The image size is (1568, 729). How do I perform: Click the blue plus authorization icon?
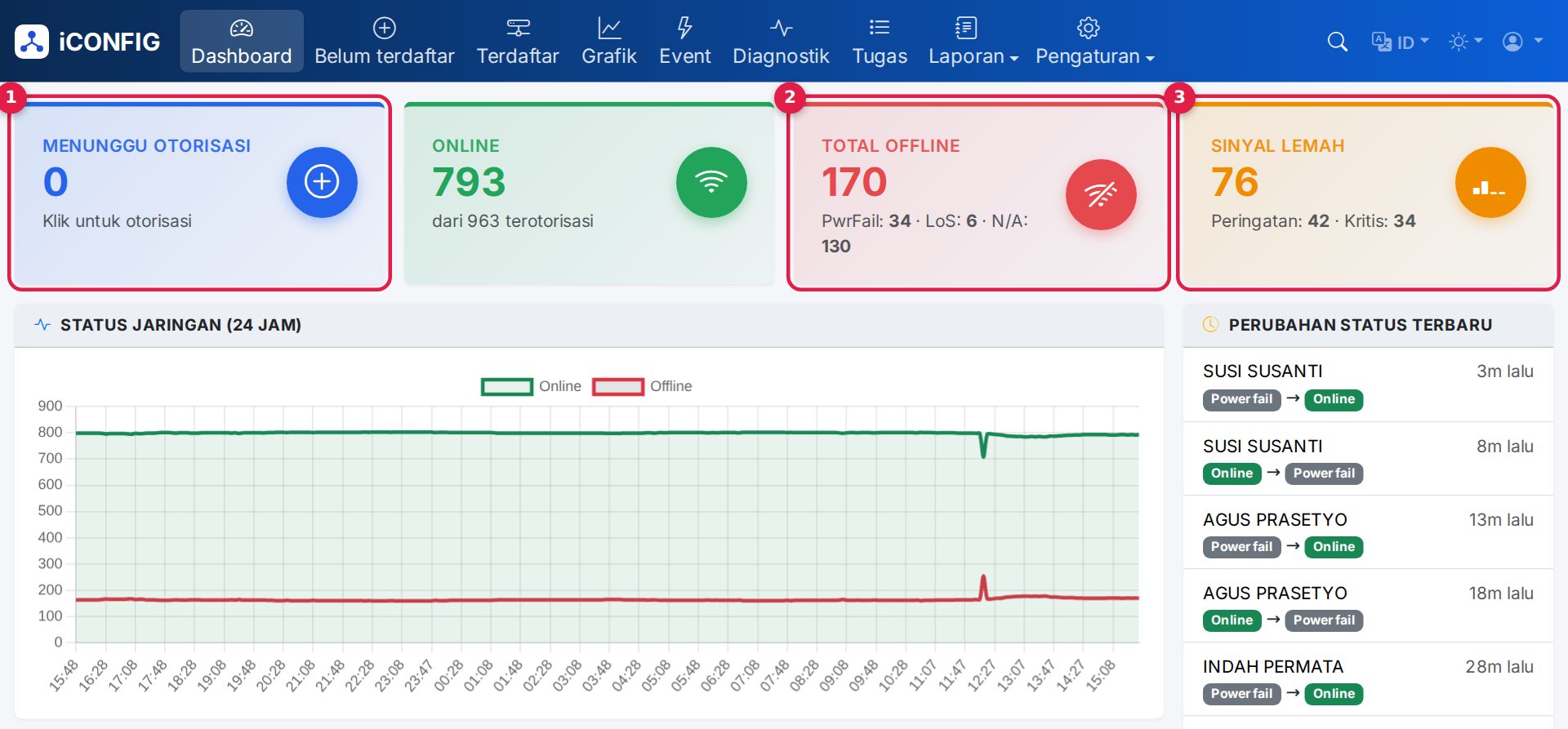pyautogui.click(x=322, y=182)
